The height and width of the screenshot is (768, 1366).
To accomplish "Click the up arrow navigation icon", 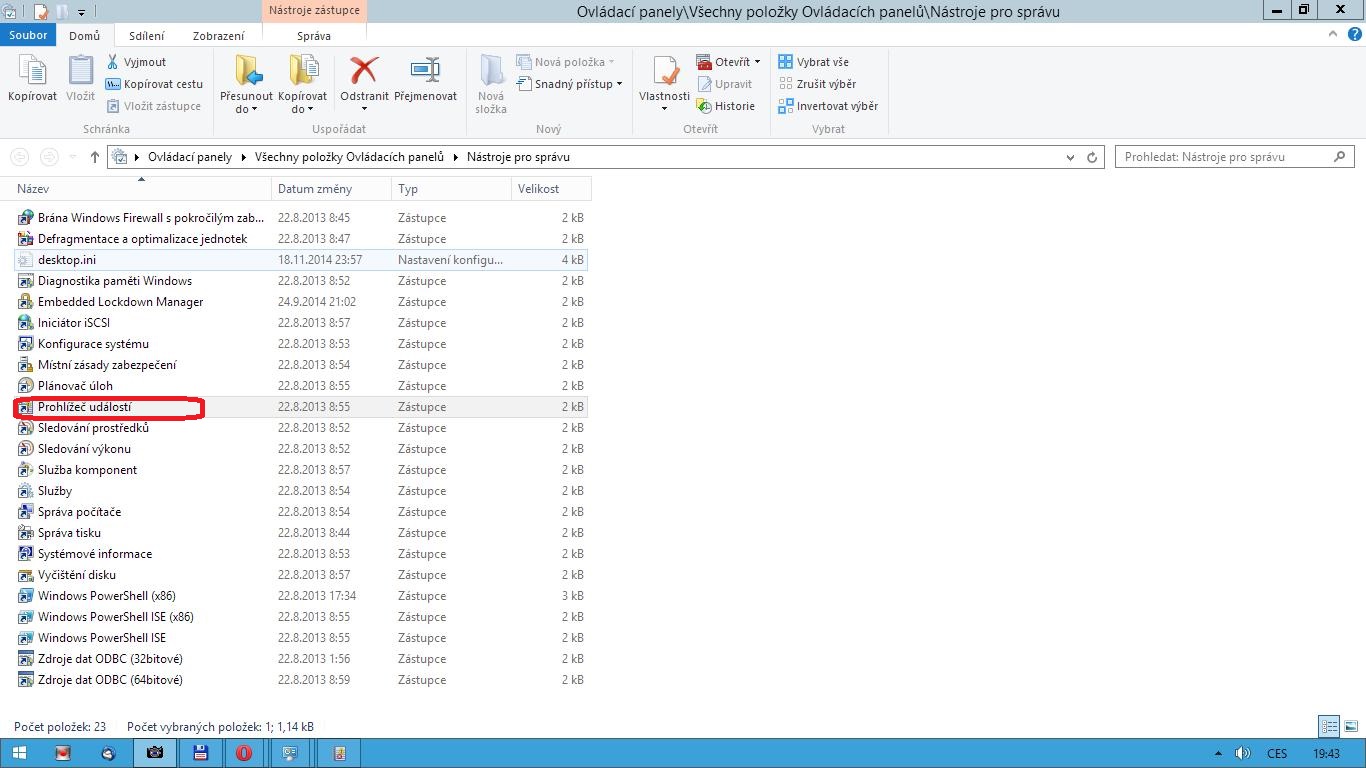I will coord(95,157).
